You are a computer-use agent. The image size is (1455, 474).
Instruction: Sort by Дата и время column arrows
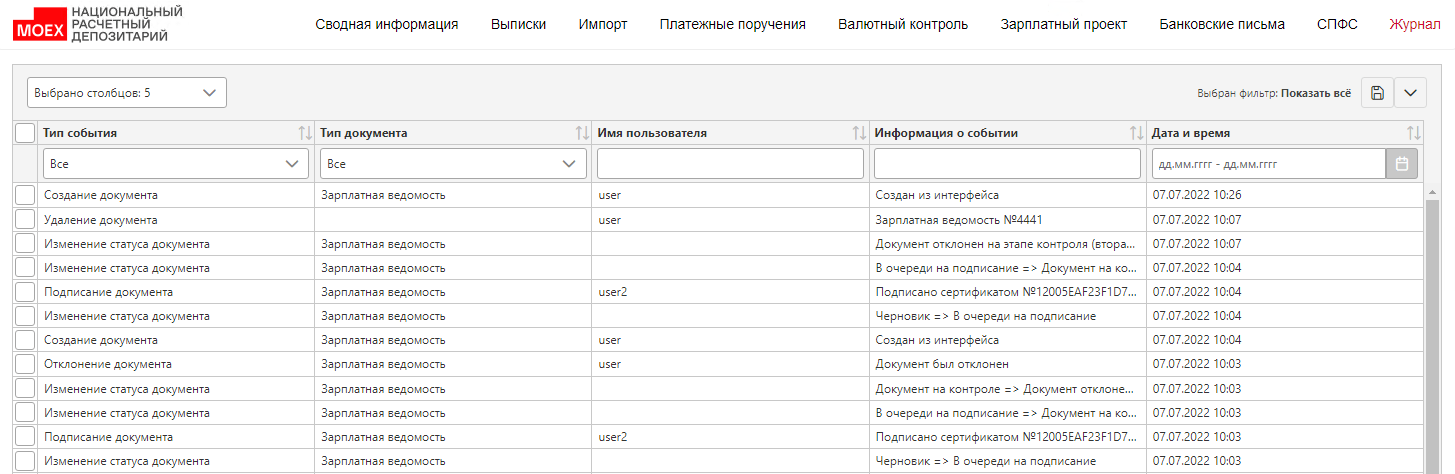[x=1413, y=133]
